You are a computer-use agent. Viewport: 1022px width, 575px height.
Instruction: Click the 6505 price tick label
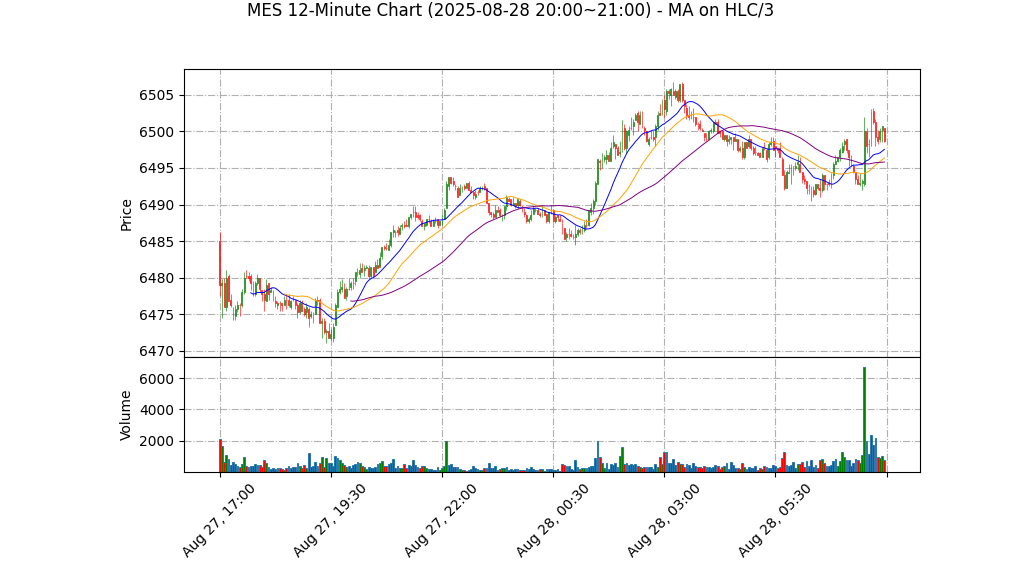156,96
